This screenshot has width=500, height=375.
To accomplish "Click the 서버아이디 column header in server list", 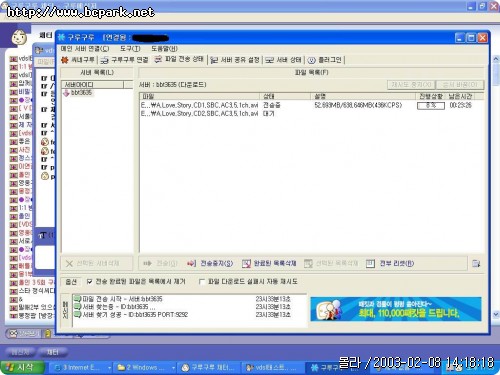I will [93, 85].
